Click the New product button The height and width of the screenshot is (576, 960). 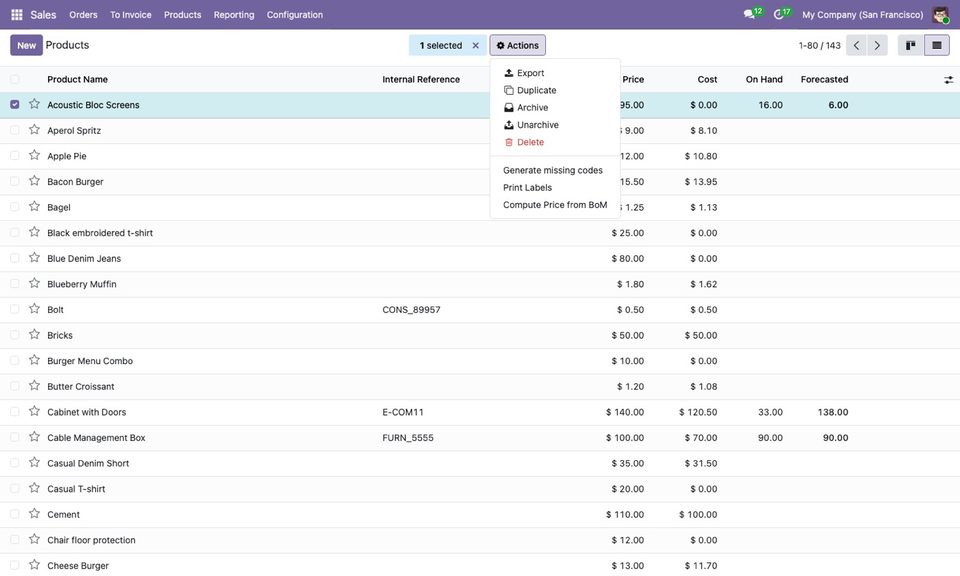pyautogui.click(x=26, y=45)
